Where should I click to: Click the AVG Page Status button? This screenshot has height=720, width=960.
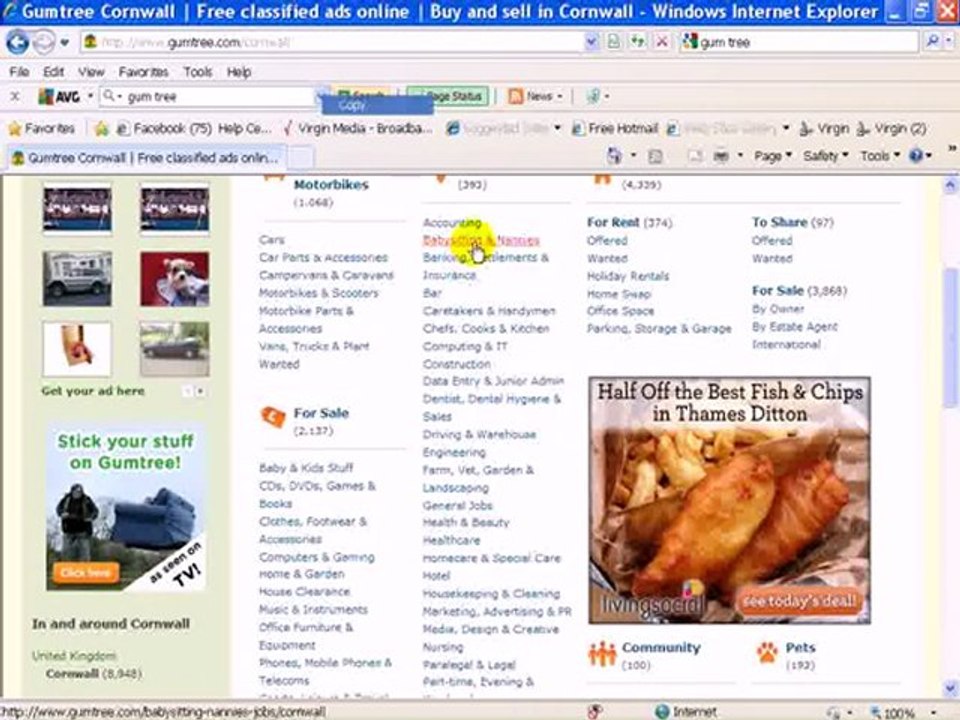click(x=448, y=96)
